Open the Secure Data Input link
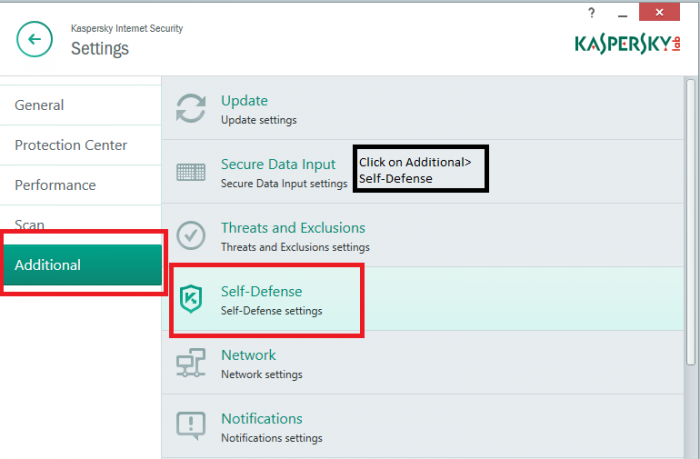 click(278, 164)
